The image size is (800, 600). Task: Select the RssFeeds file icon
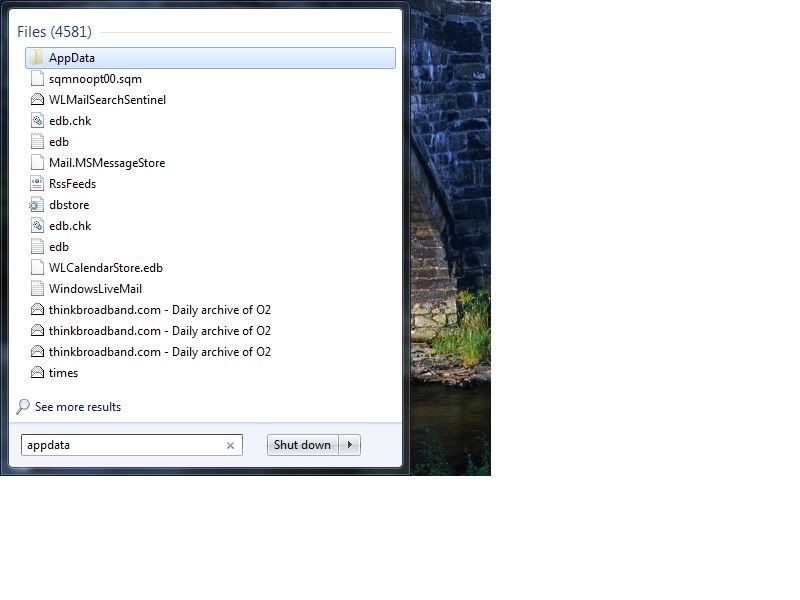pyautogui.click(x=37, y=184)
